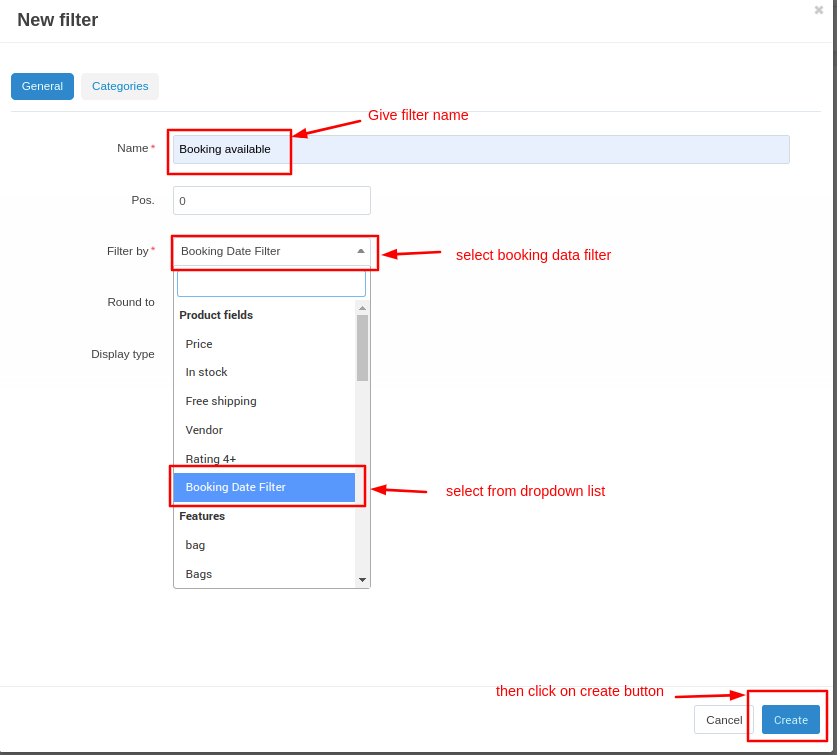837x755 pixels.
Task: Click the Pos. input field
Action: click(x=271, y=200)
